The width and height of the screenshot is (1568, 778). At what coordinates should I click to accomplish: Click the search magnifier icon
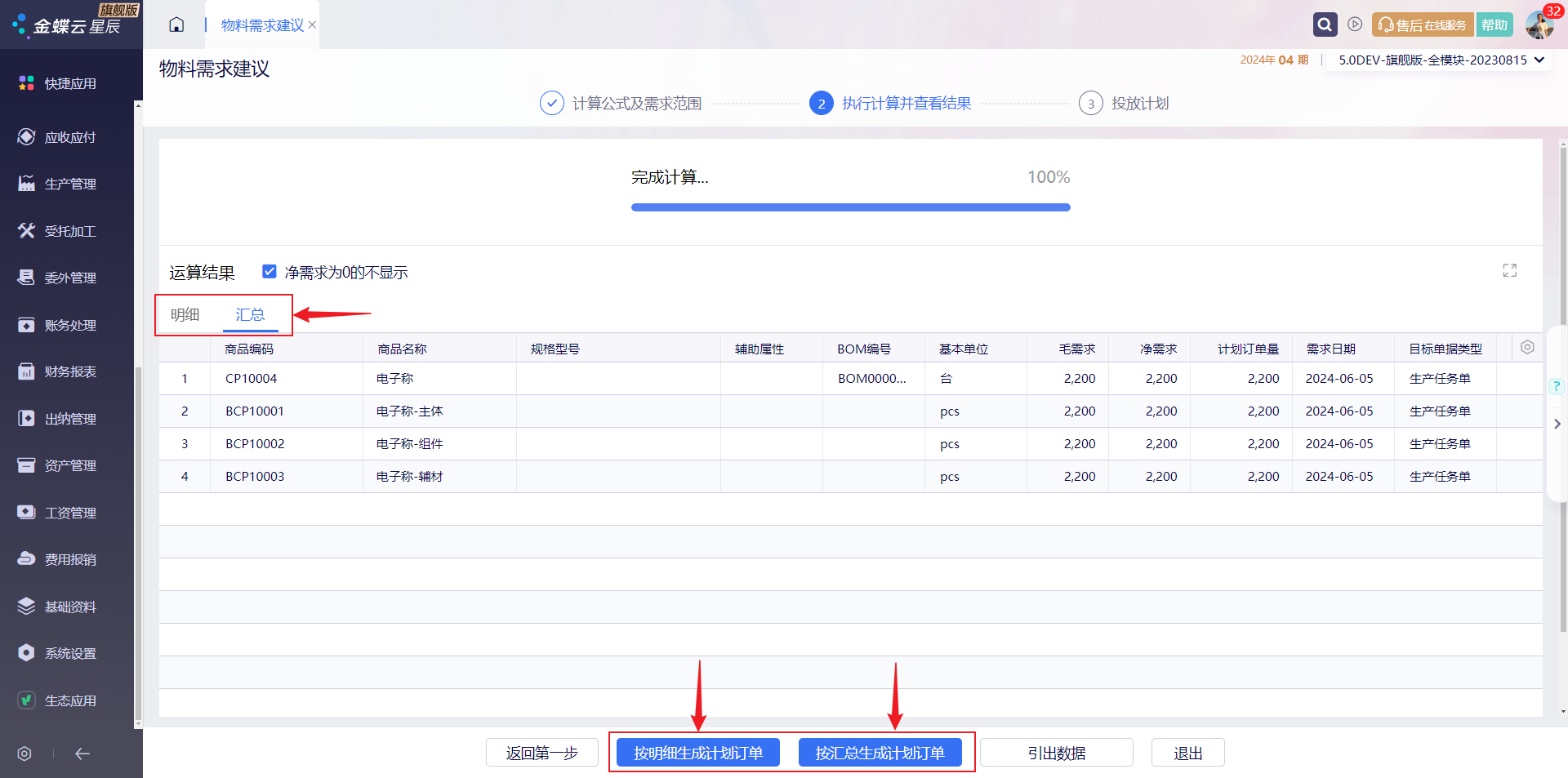(x=1325, y=24)
